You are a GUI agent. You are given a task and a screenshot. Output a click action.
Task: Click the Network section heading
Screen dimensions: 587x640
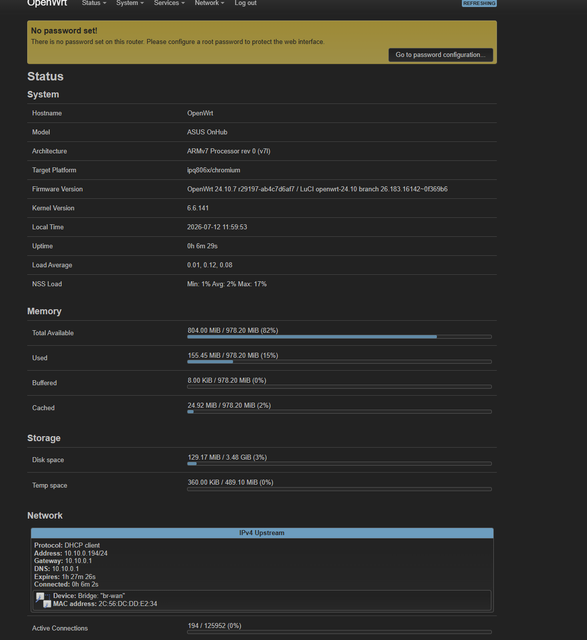click(x=45, y=516)
